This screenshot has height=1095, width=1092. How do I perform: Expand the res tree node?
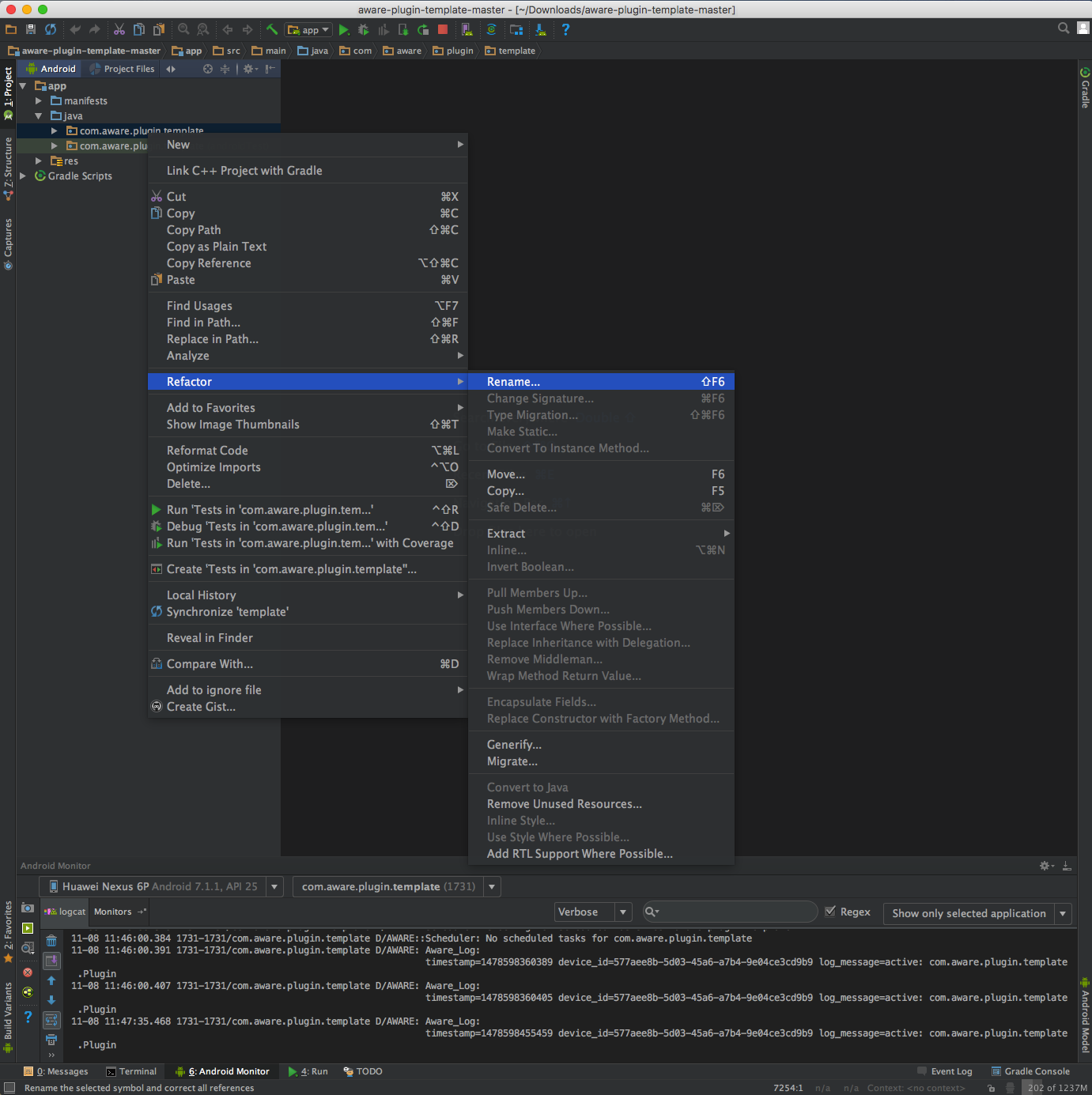coord(39,161)
